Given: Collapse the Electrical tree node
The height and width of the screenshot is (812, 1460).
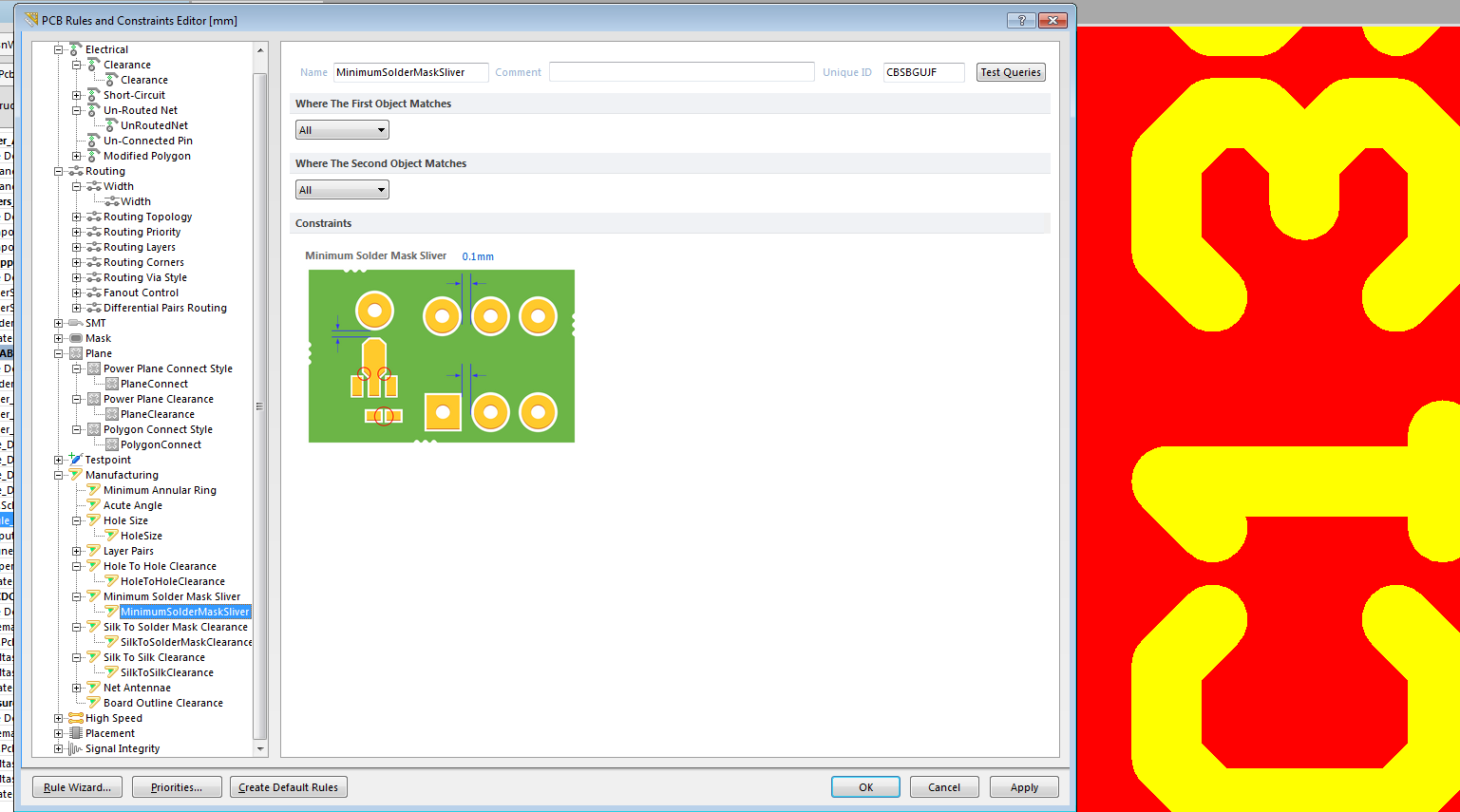Looking at the screenshot, I should 59,49.
